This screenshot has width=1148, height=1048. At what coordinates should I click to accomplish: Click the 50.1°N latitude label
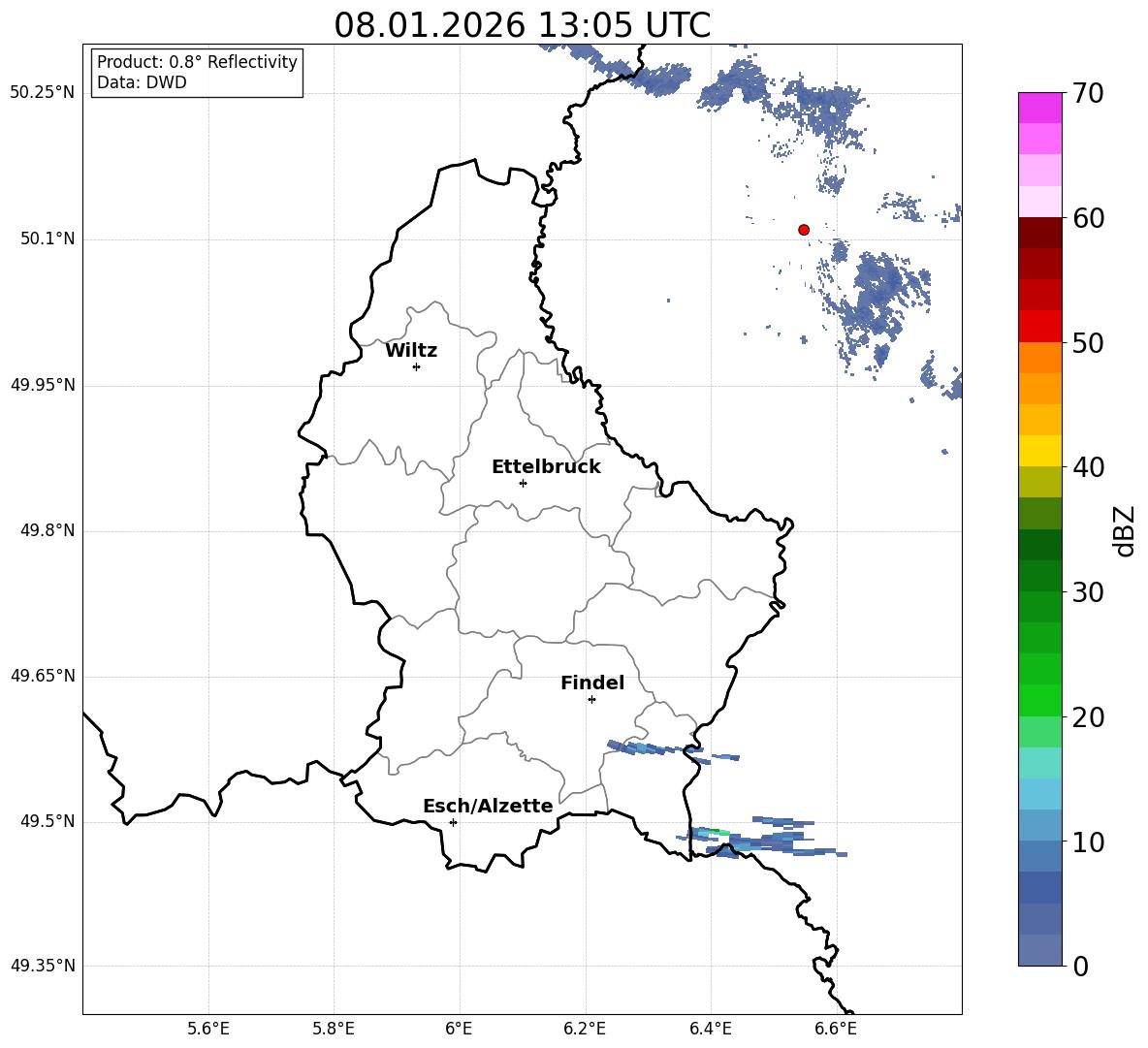tap(48, 238)
